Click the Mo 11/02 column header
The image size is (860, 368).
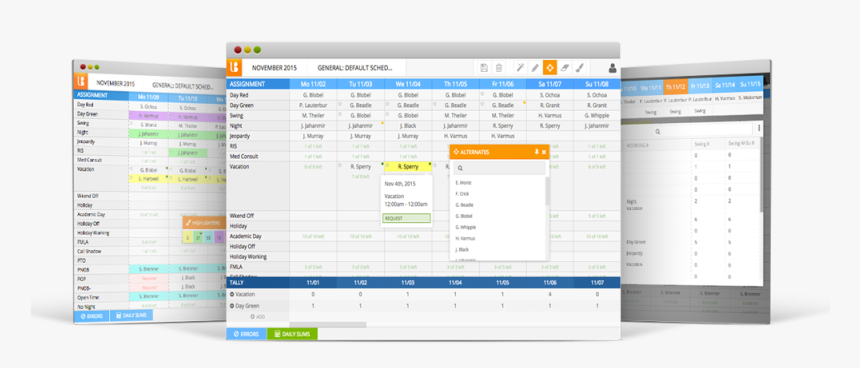point(313,84)
